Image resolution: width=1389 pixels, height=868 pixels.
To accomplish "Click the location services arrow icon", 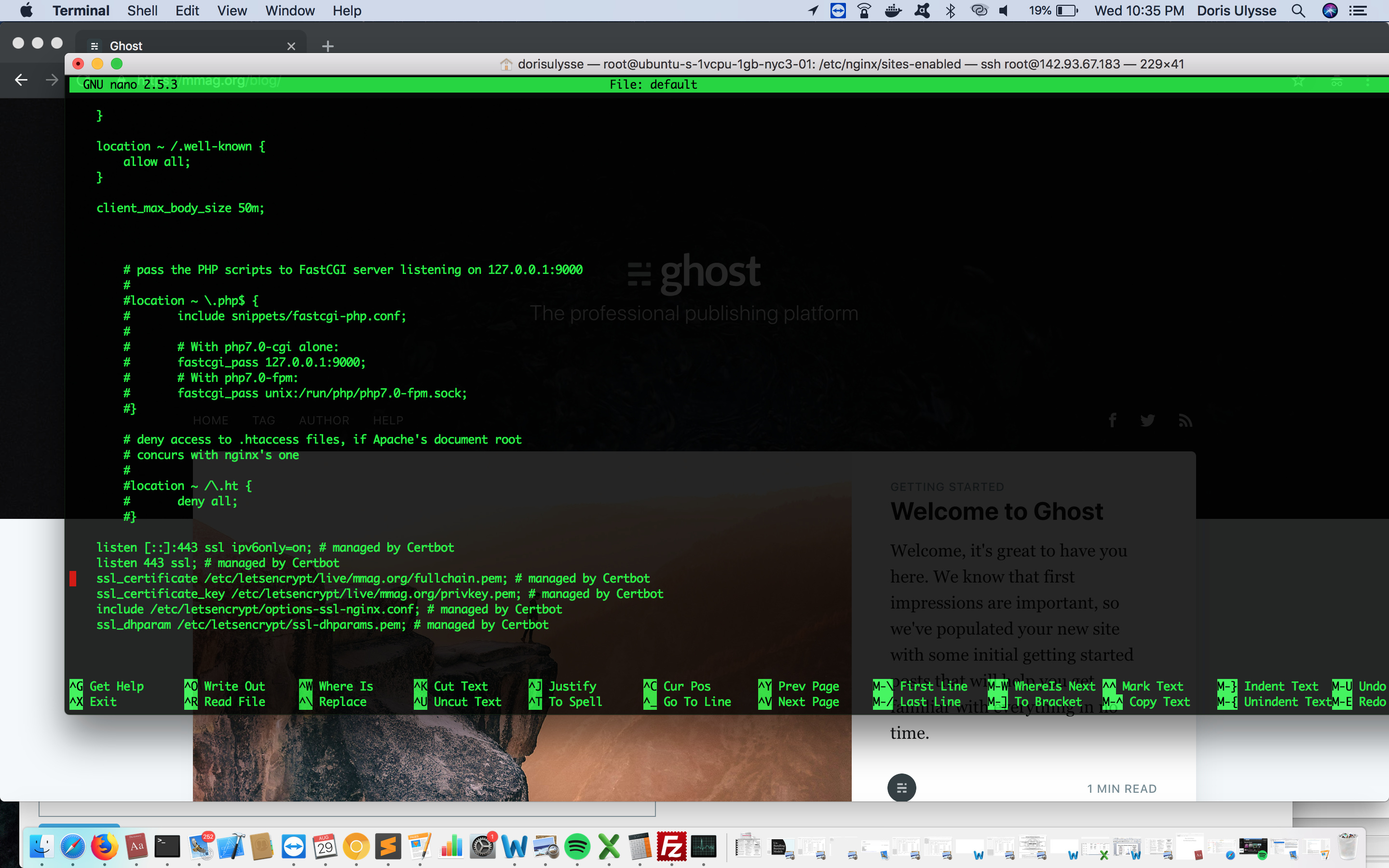I will [813, 10].
